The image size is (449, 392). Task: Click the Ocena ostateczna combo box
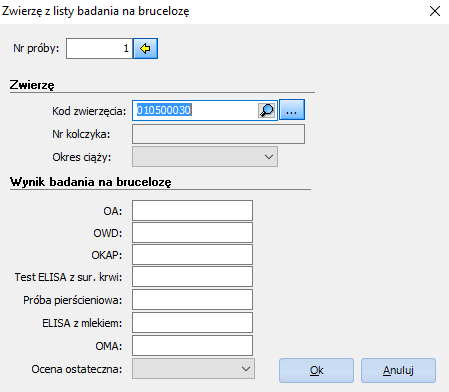(x=193, y=369)
